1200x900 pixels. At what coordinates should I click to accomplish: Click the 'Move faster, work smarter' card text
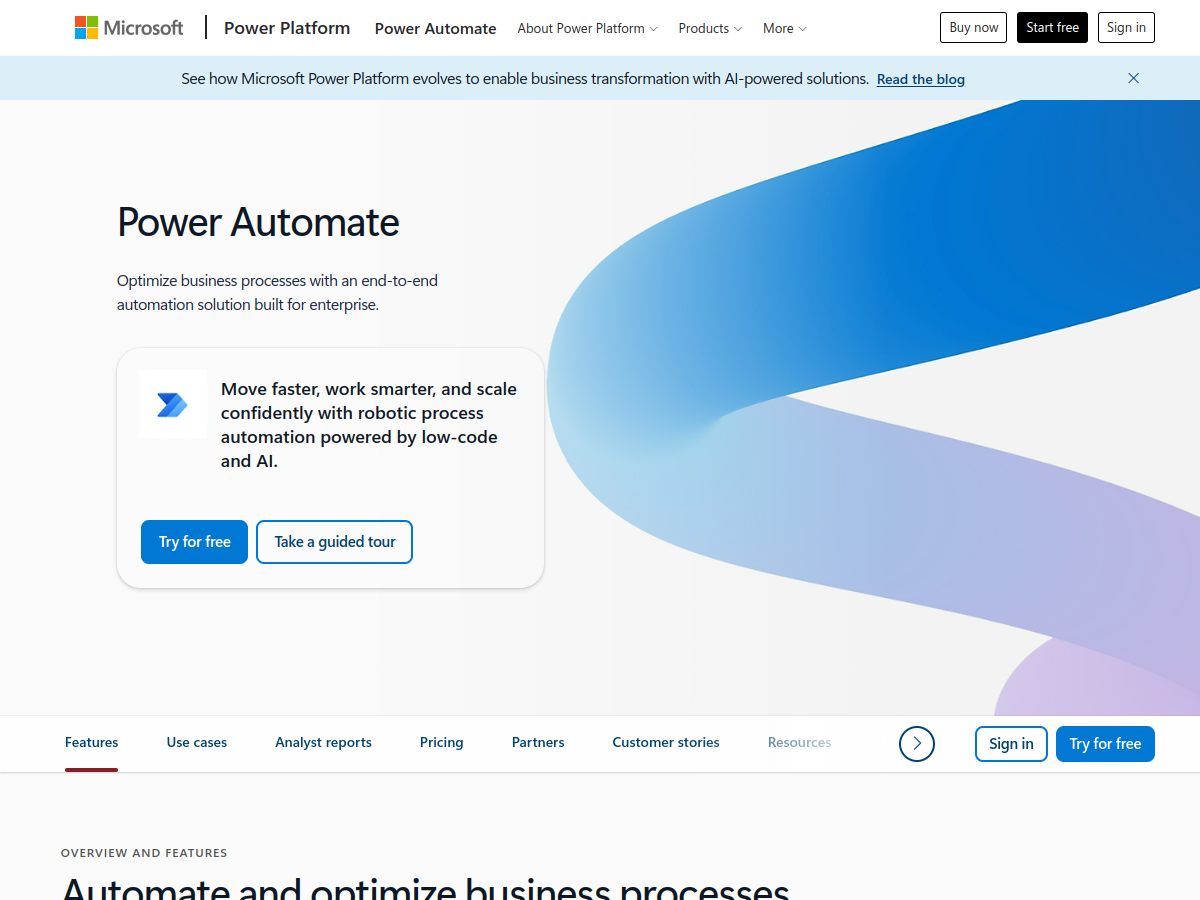click(369, 425)
